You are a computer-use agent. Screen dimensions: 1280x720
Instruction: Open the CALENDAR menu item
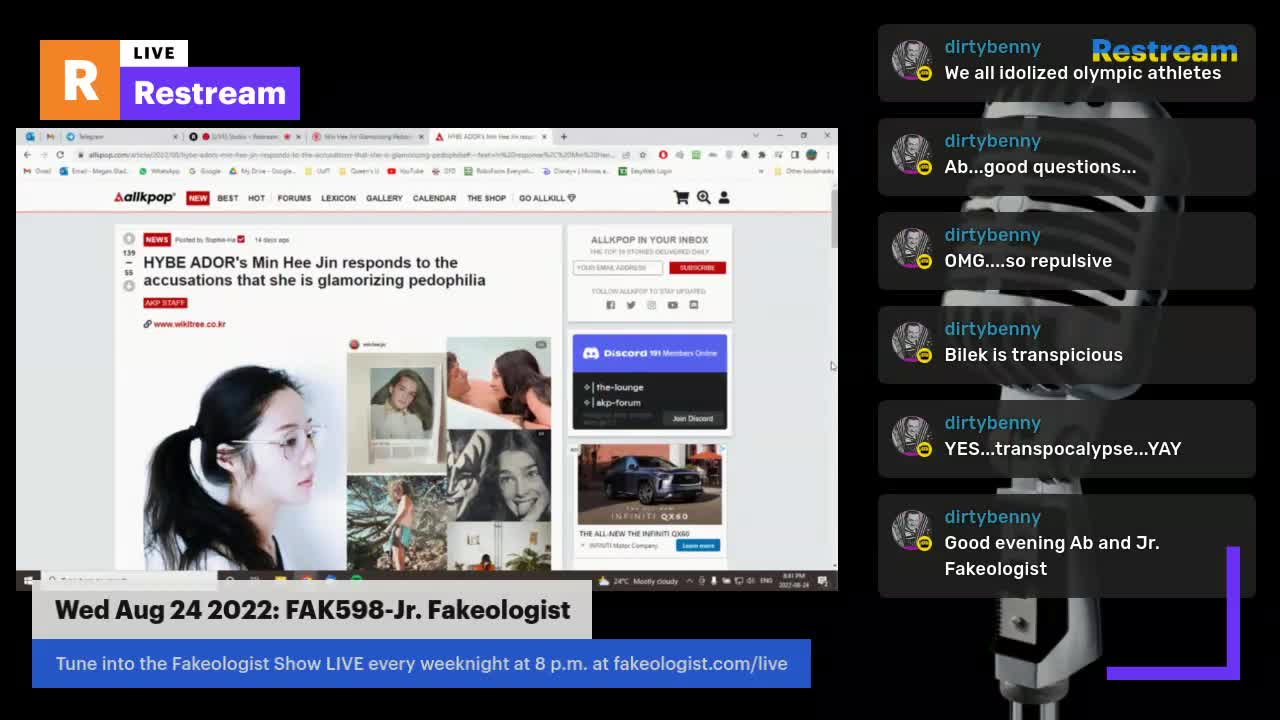[434, 198]
